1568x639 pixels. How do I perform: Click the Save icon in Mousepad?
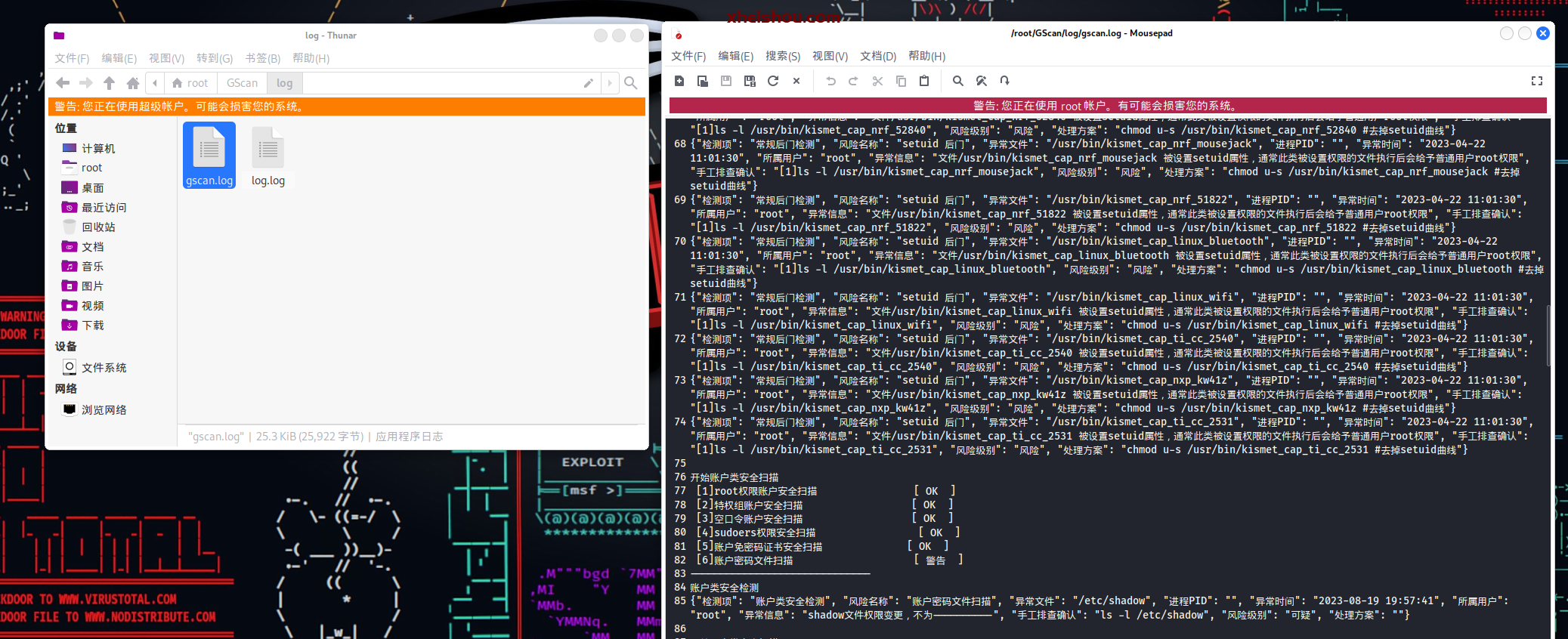[726, 81]
